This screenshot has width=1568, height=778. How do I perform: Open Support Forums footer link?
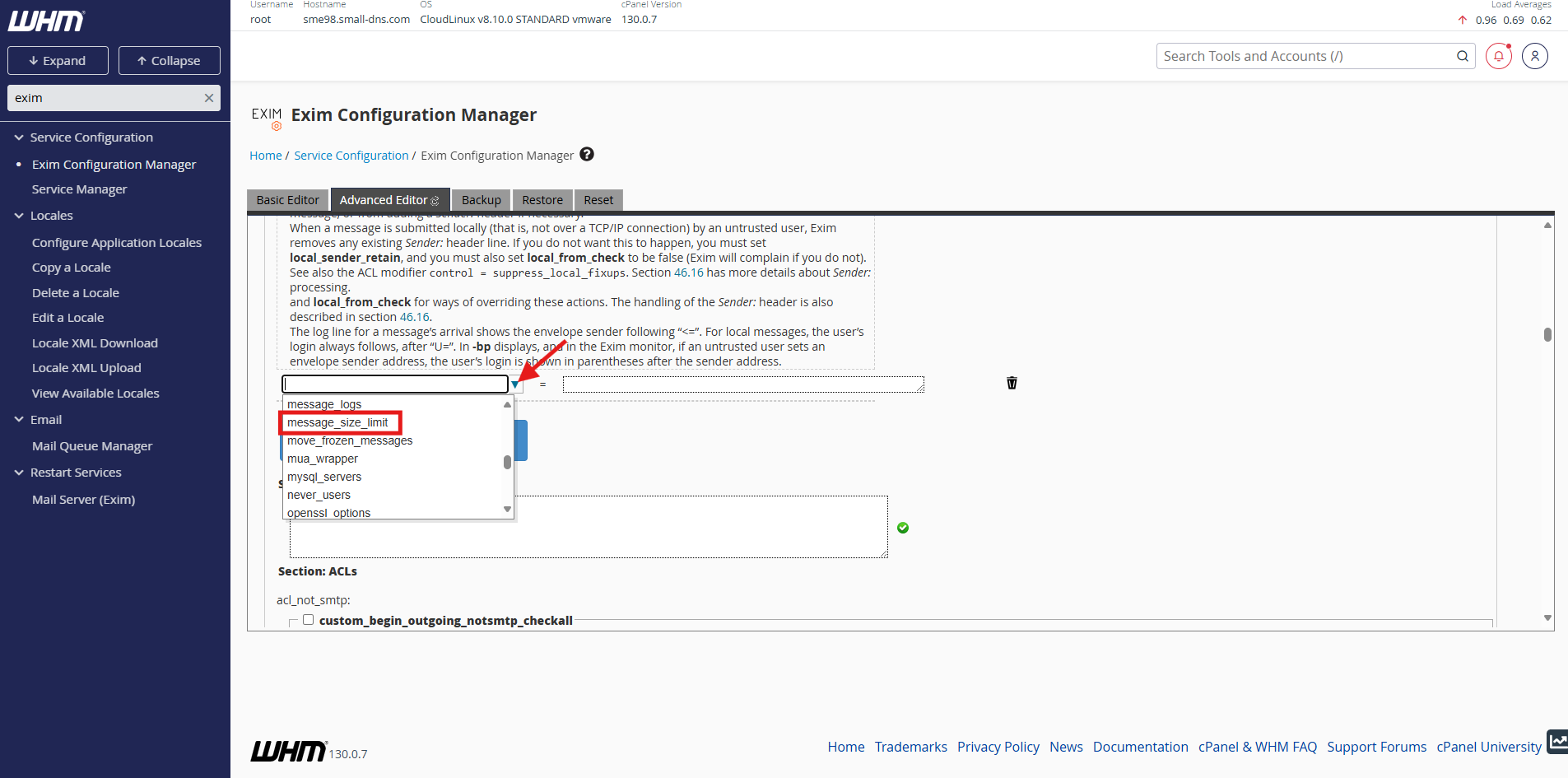(x=1377, y=747)
